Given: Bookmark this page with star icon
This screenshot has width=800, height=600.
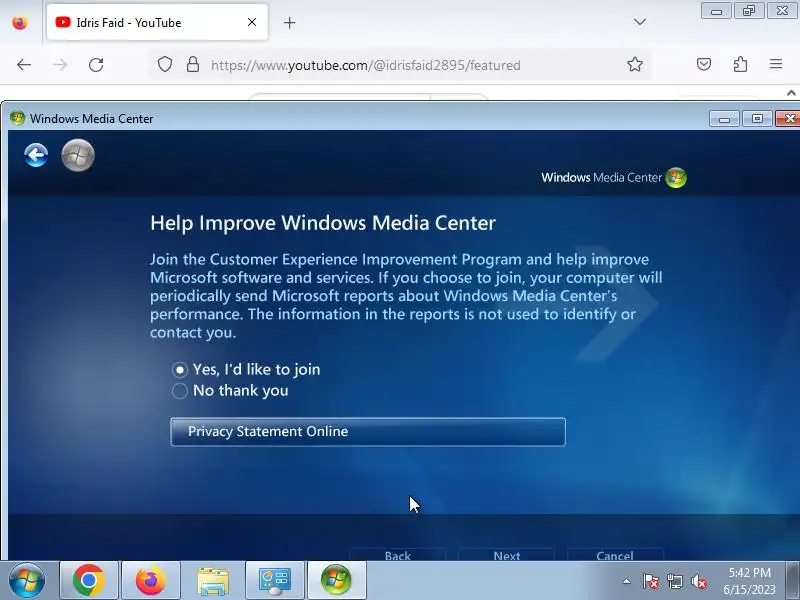Looking at the screenshot, I should pyautogui.click(x=635, y=64).
